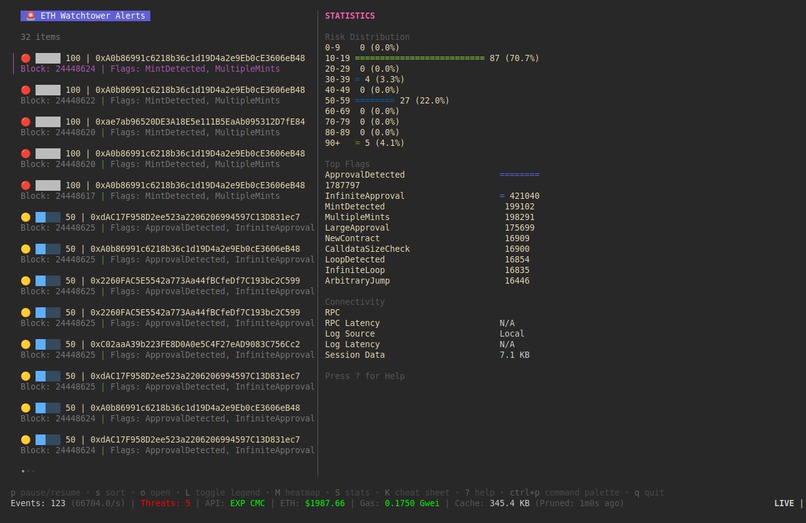Click the RPC Latency row
Screen dimensions: 806x523
419,323
